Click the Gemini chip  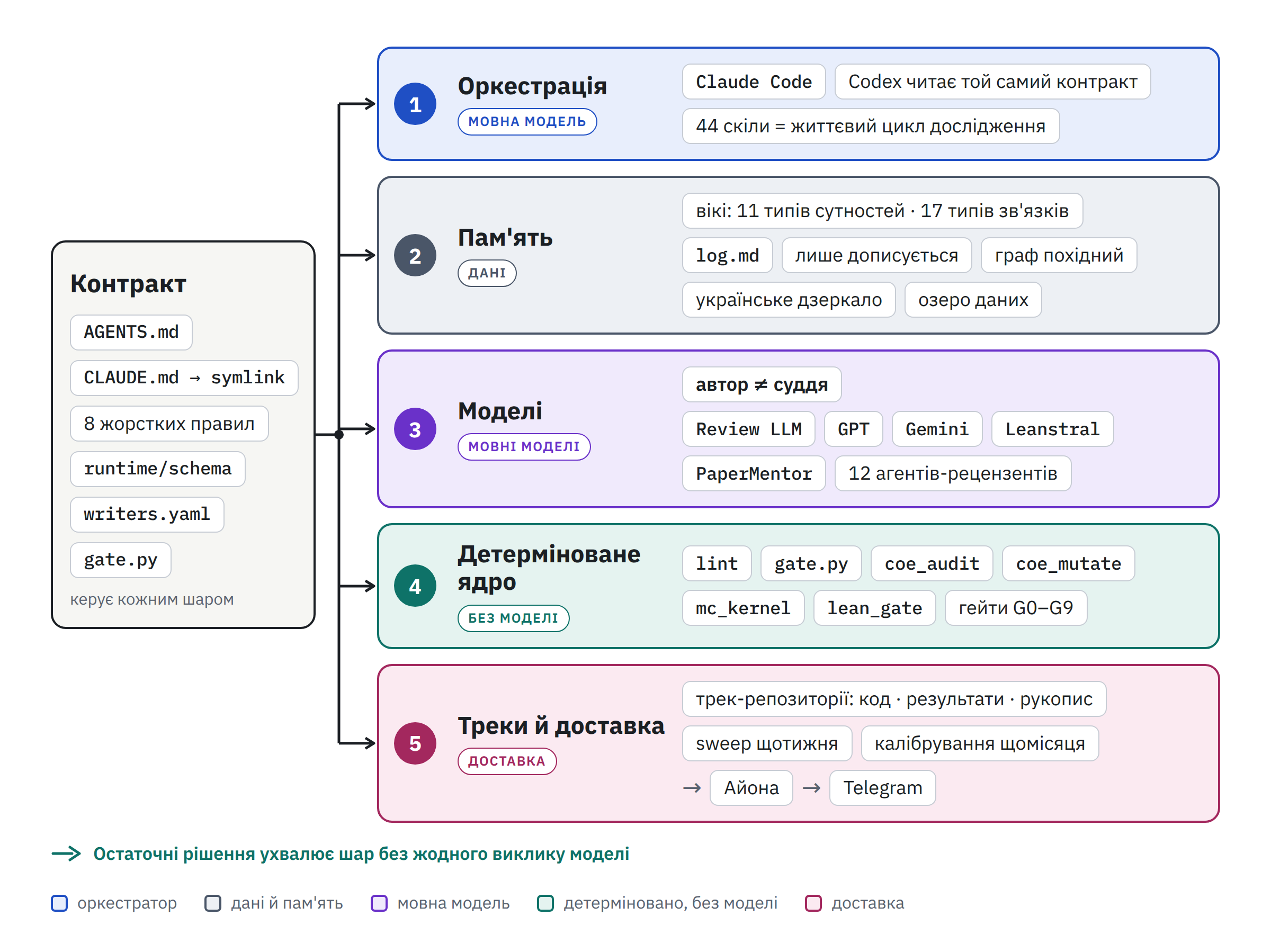click(937, 428)
